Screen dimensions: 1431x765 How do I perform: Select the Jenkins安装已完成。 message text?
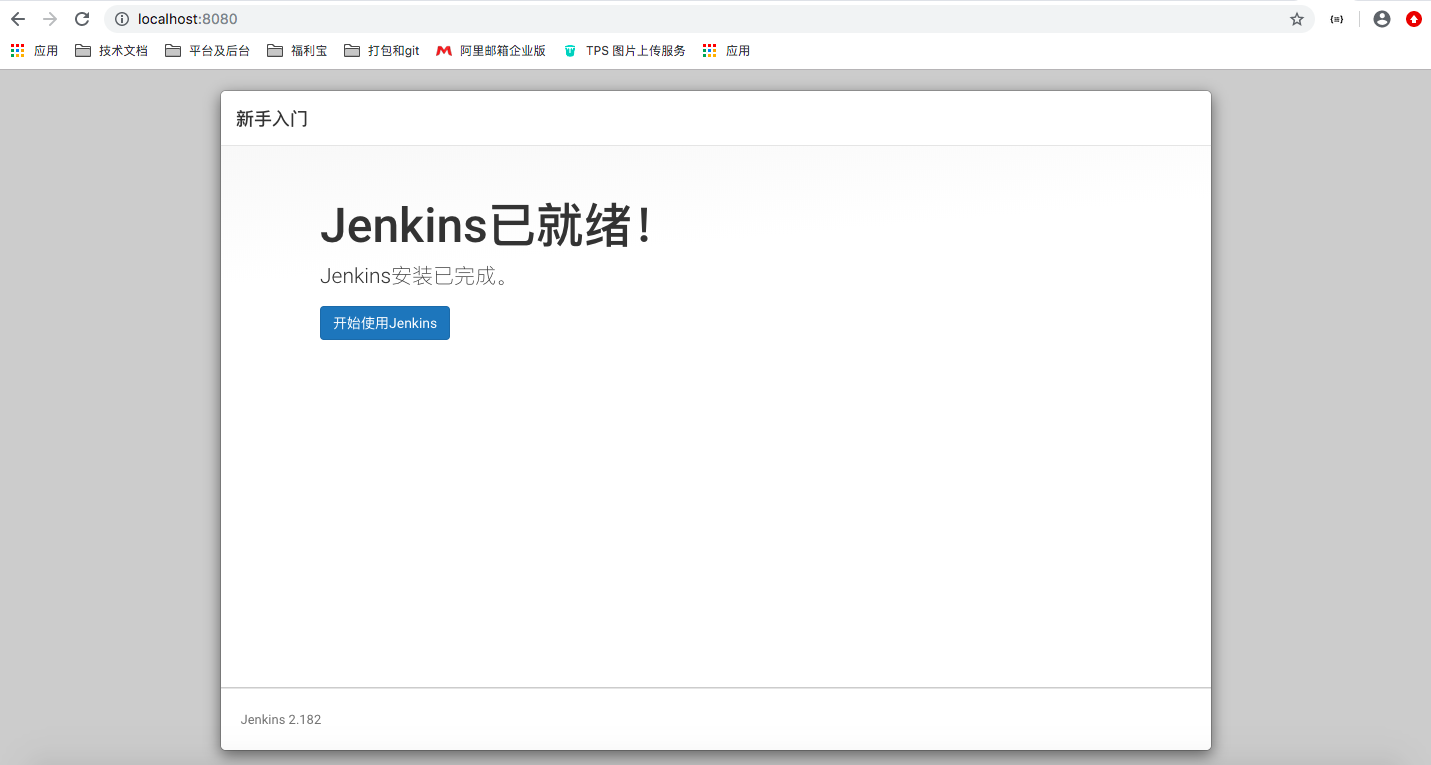coord(415,276)
